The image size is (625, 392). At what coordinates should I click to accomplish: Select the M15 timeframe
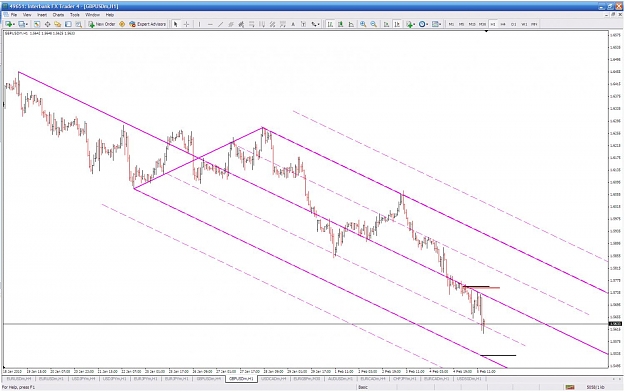(472, 24)
